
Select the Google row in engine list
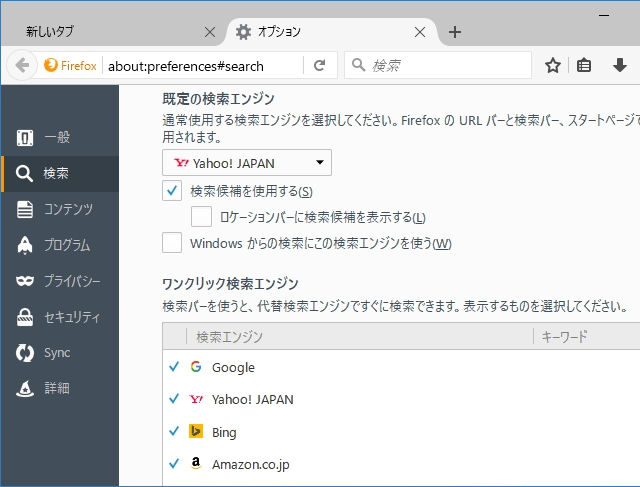point(401,367)
